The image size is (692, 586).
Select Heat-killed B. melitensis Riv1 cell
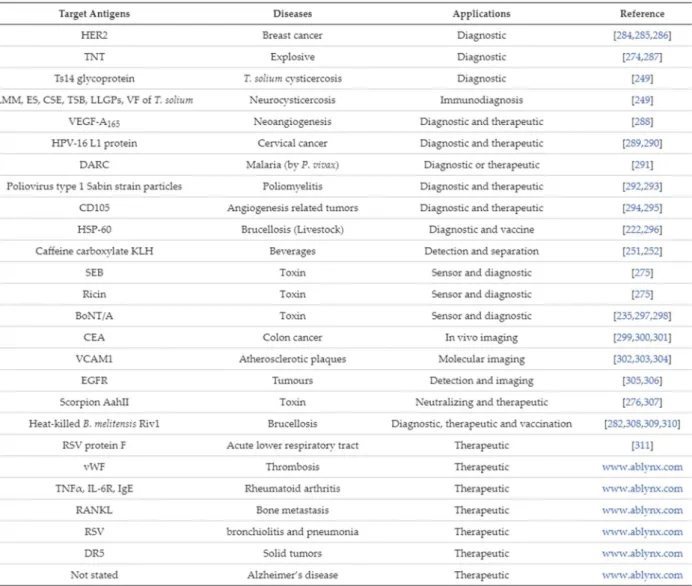[x=94, y=424]
